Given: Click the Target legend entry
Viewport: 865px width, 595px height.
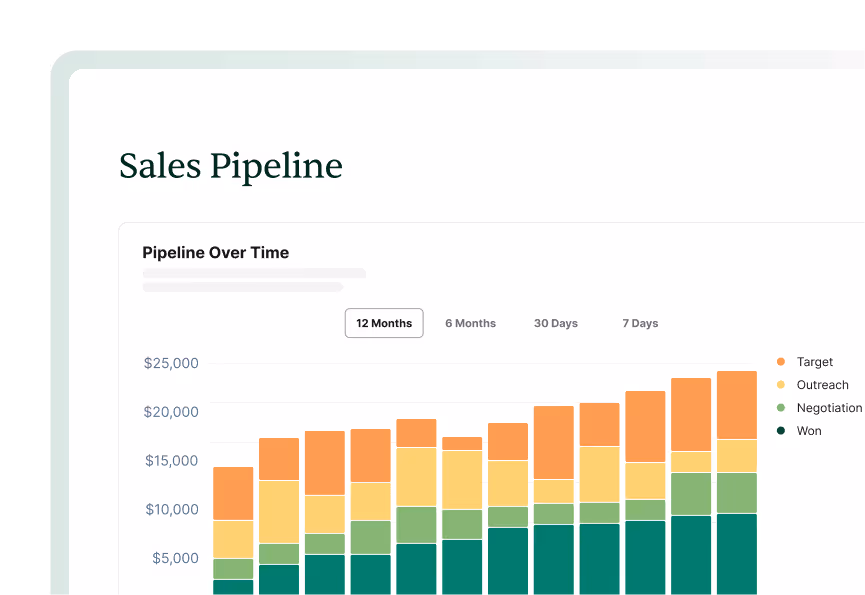Looking at the screenshot, I should [805, 362].
